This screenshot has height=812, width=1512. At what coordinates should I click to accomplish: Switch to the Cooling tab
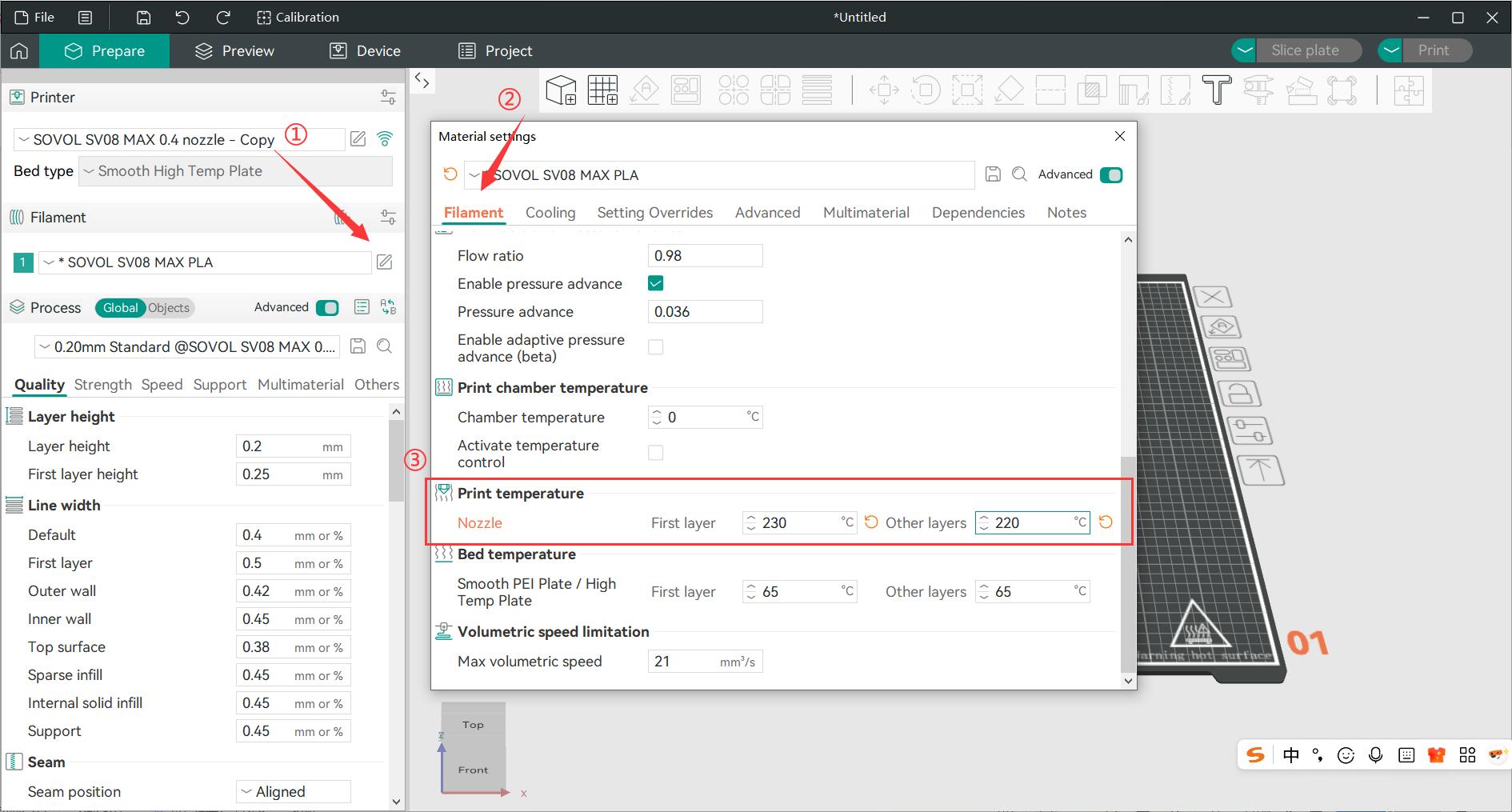click(x=550, y=213)
